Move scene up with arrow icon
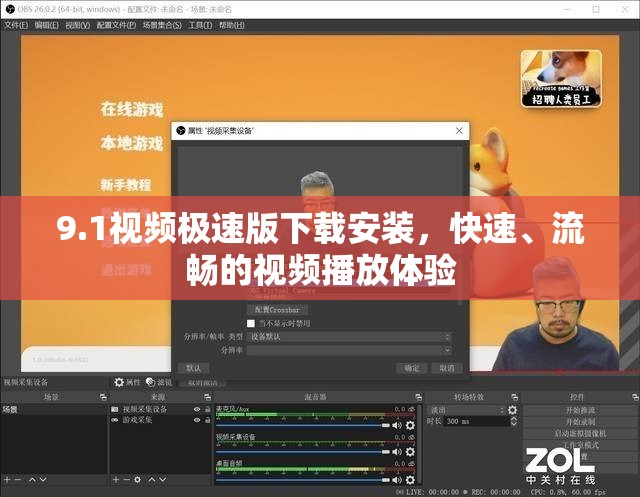This screenshot has height=497, width=640. coord(33,479)
